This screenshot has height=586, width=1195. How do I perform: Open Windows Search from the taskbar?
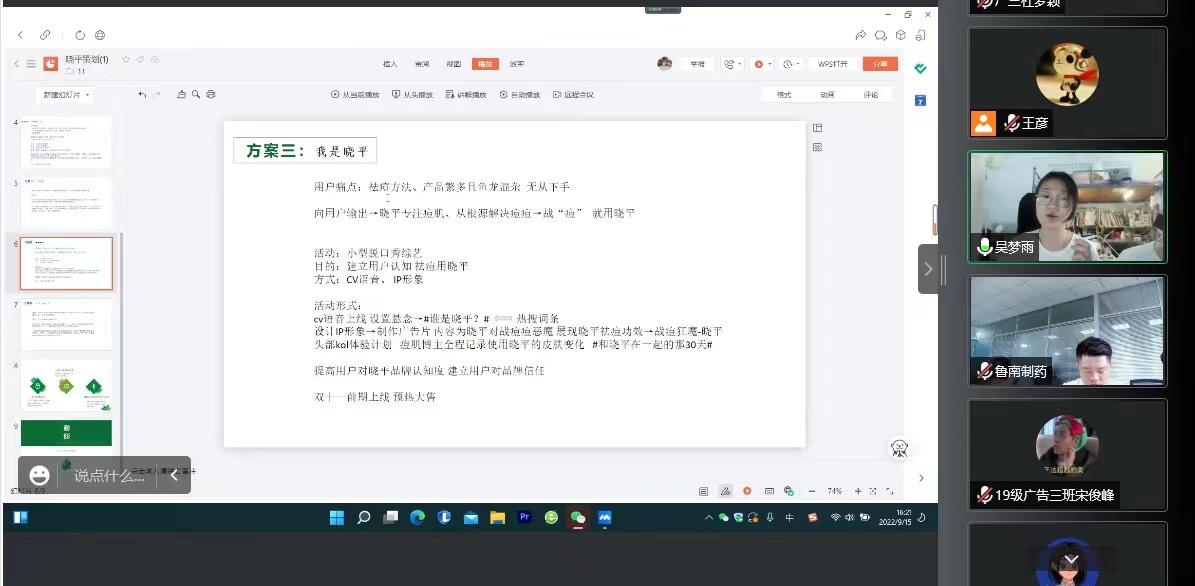[x=364, y=518]
